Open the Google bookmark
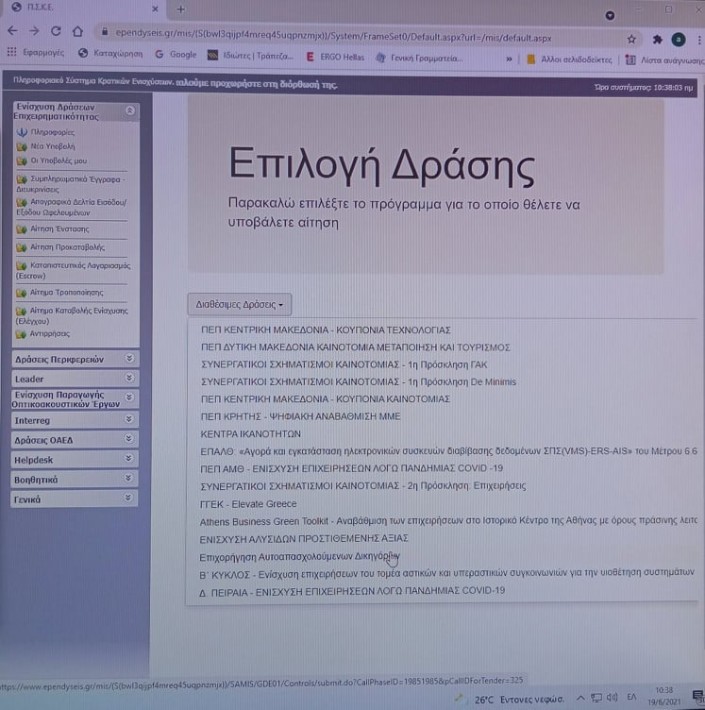The width and height of the screenshot is (705, 710). (176, 54)
